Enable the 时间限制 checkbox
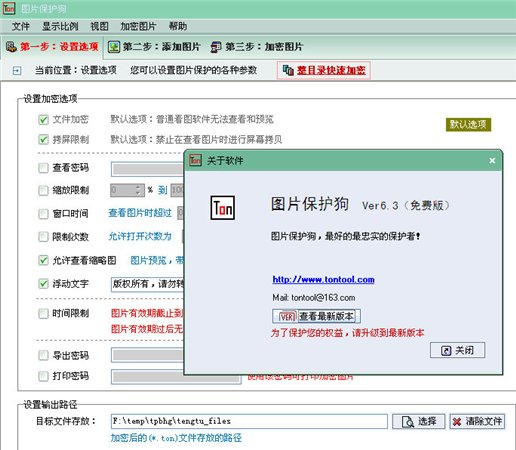The image size is (516, 450). pyautogui.click(x=43, y=313)
